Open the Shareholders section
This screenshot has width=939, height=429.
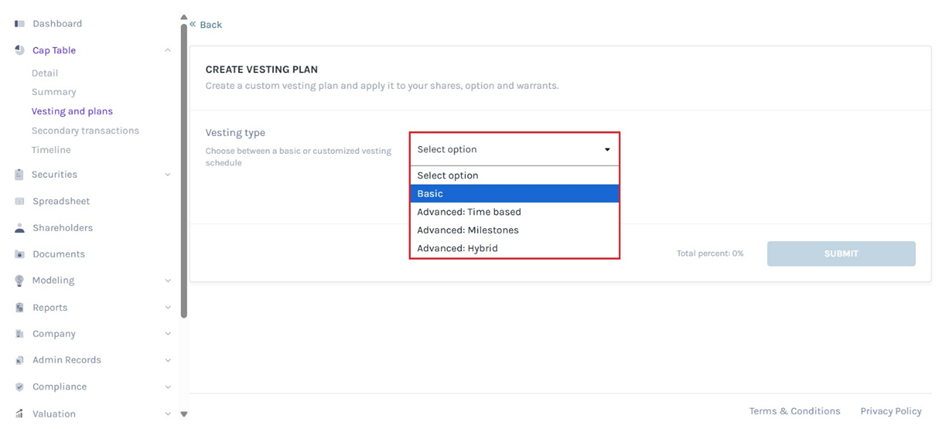(62, 228)
